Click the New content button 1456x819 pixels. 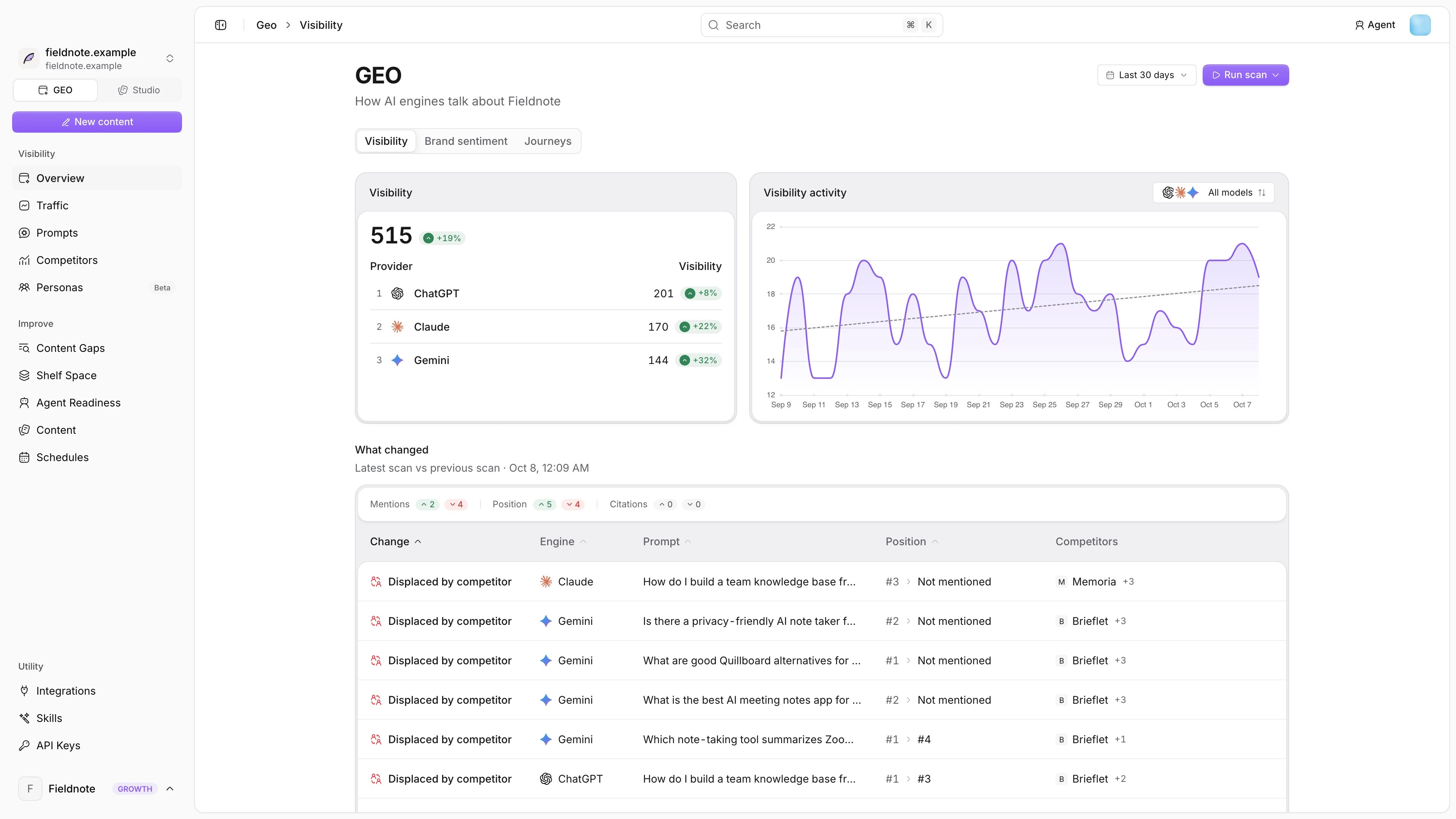97,122
